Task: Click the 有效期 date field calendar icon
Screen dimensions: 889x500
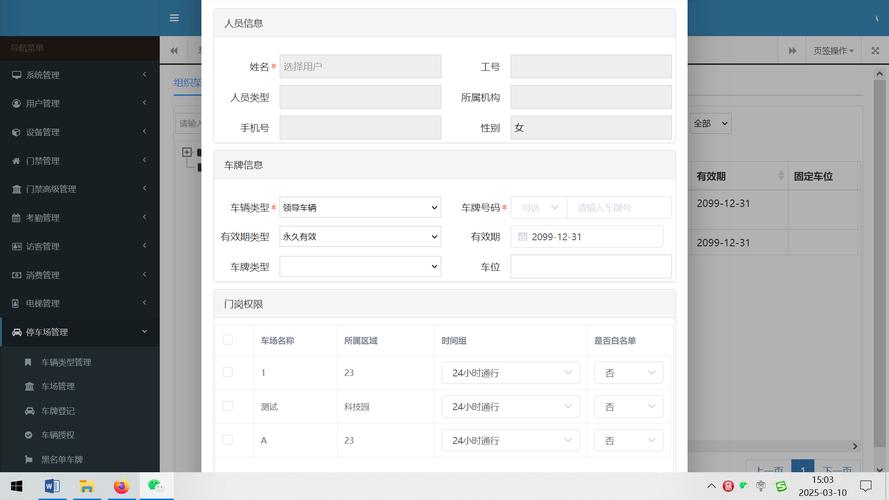Action: (523, 236)
